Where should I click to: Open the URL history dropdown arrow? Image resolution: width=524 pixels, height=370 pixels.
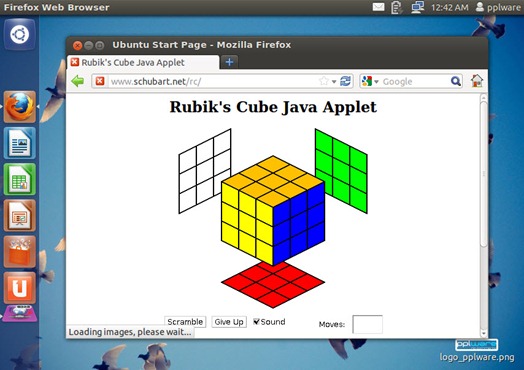click(x=334, y=82)
